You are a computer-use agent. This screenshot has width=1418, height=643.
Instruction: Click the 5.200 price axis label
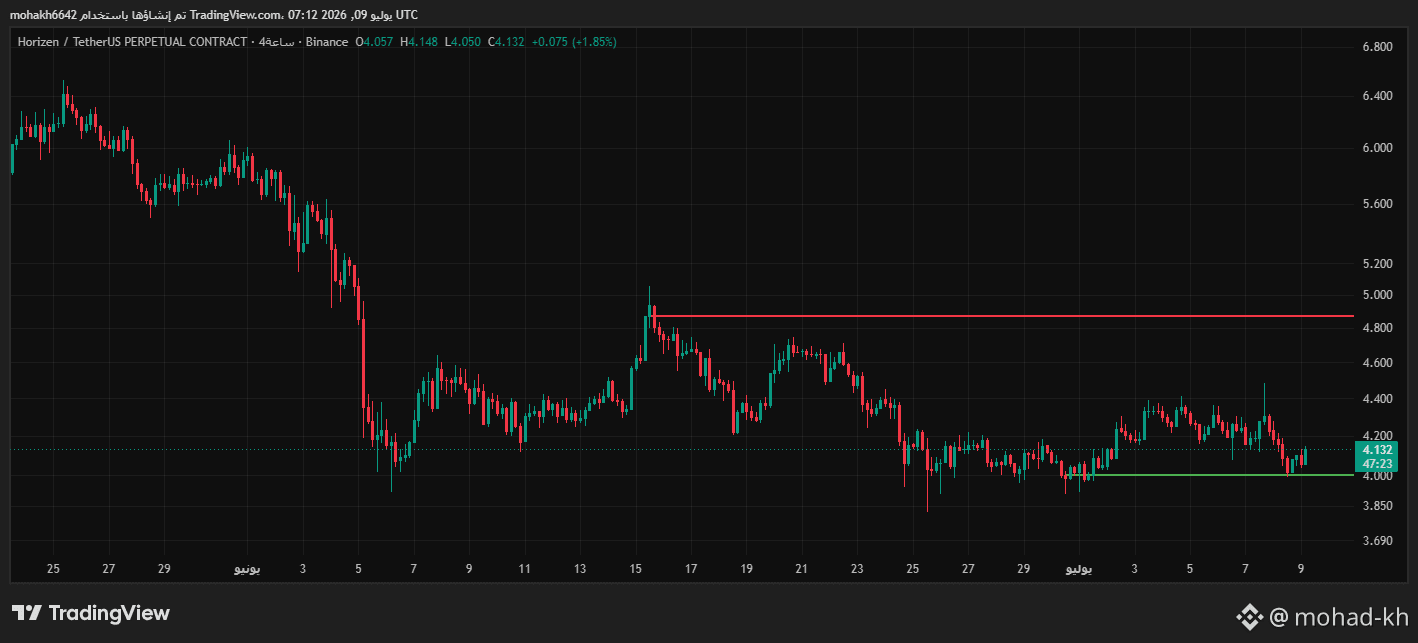[1377, 264]
